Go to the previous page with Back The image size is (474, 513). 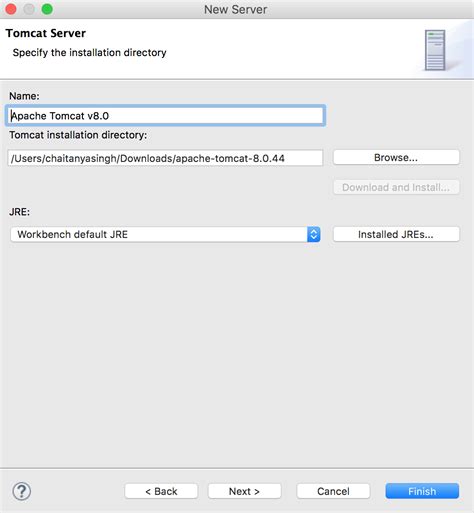tap(161, 491)
